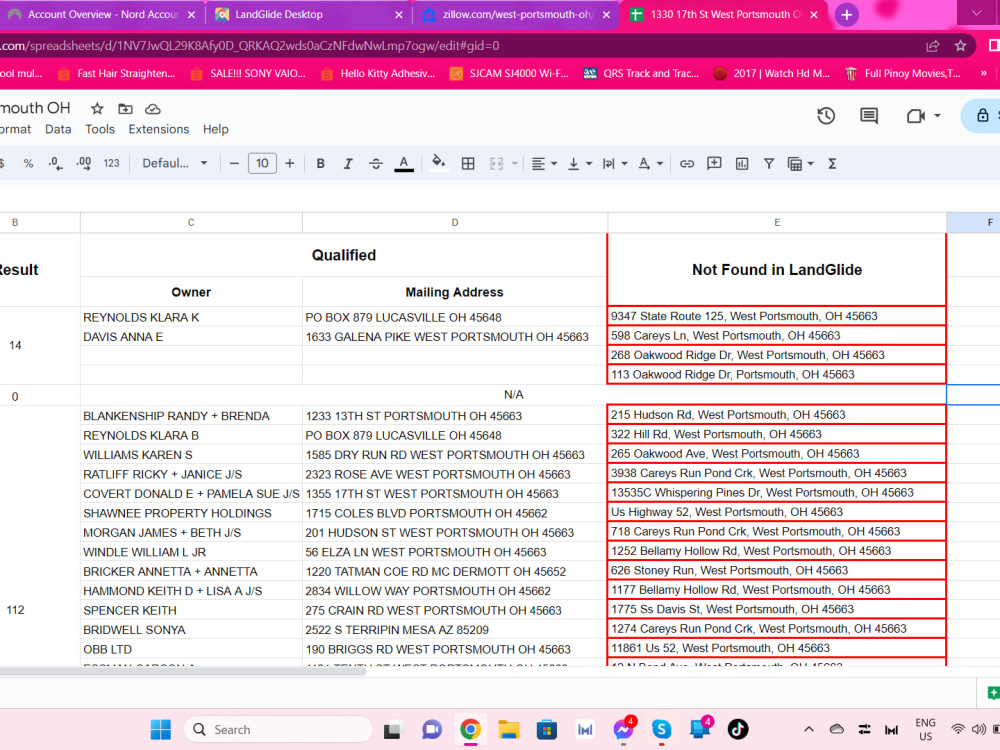1000x750 pixels.
Task: Share page from address bar icon
Action: coord(932,46)
